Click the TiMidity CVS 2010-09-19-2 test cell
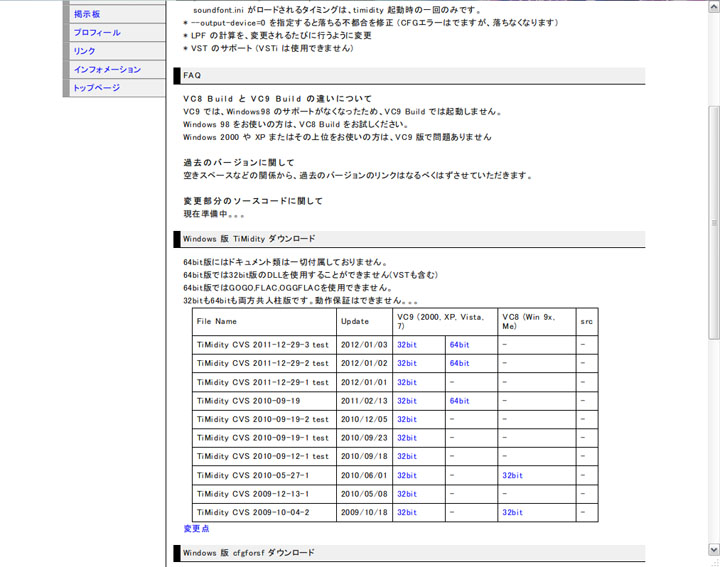 pyautogui.click(x=264, y=419)
